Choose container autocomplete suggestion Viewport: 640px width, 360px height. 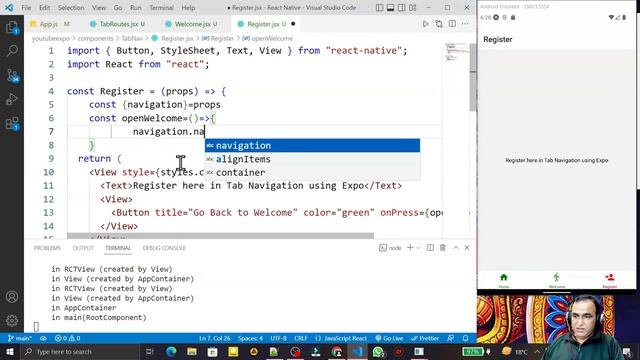[312, 173]
